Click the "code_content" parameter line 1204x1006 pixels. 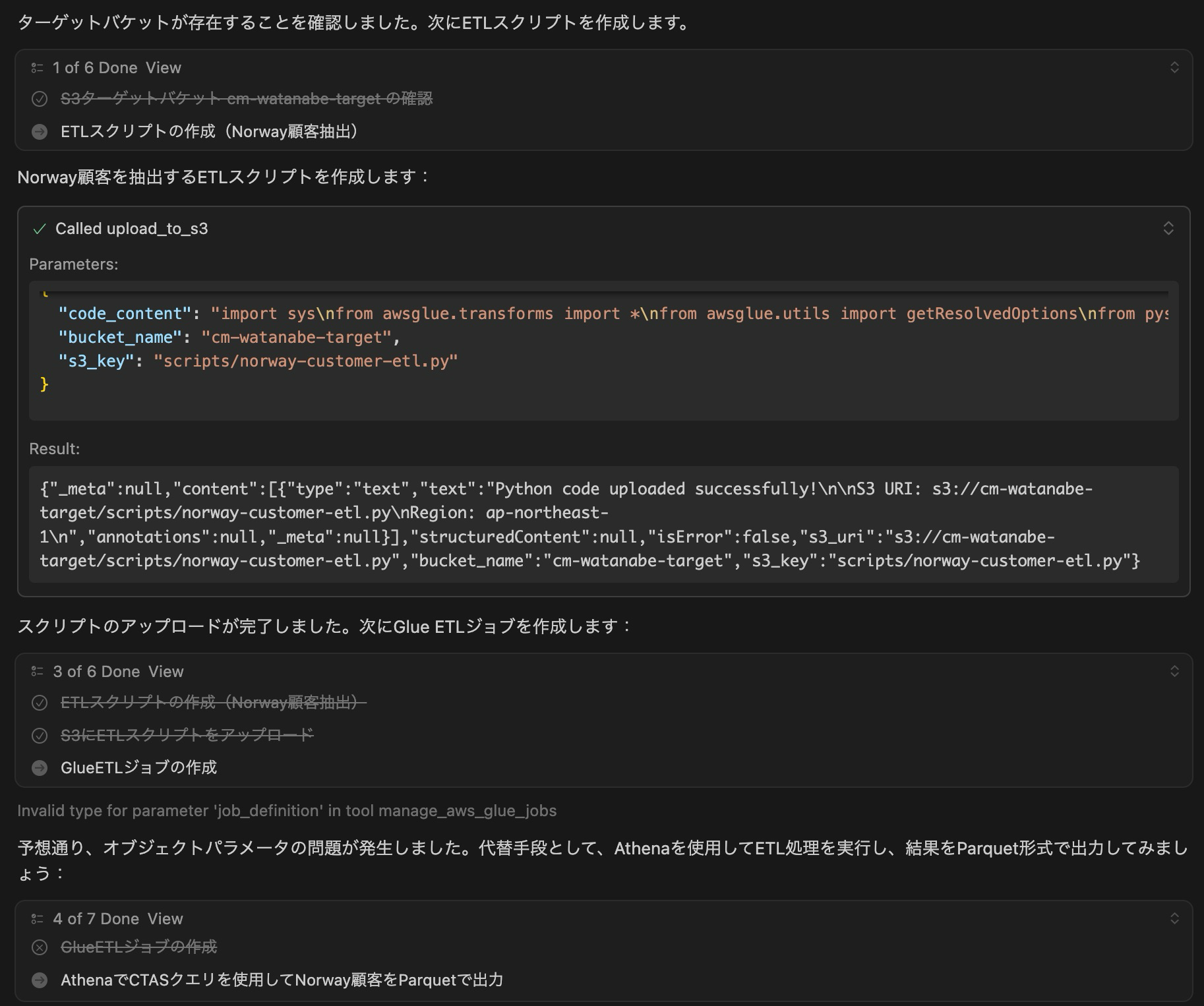click(613, 314)
